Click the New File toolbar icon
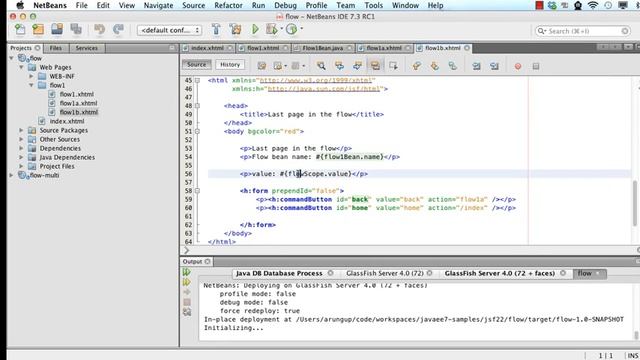This screenshot has height=360, width=640. click(x=20, y=29)
